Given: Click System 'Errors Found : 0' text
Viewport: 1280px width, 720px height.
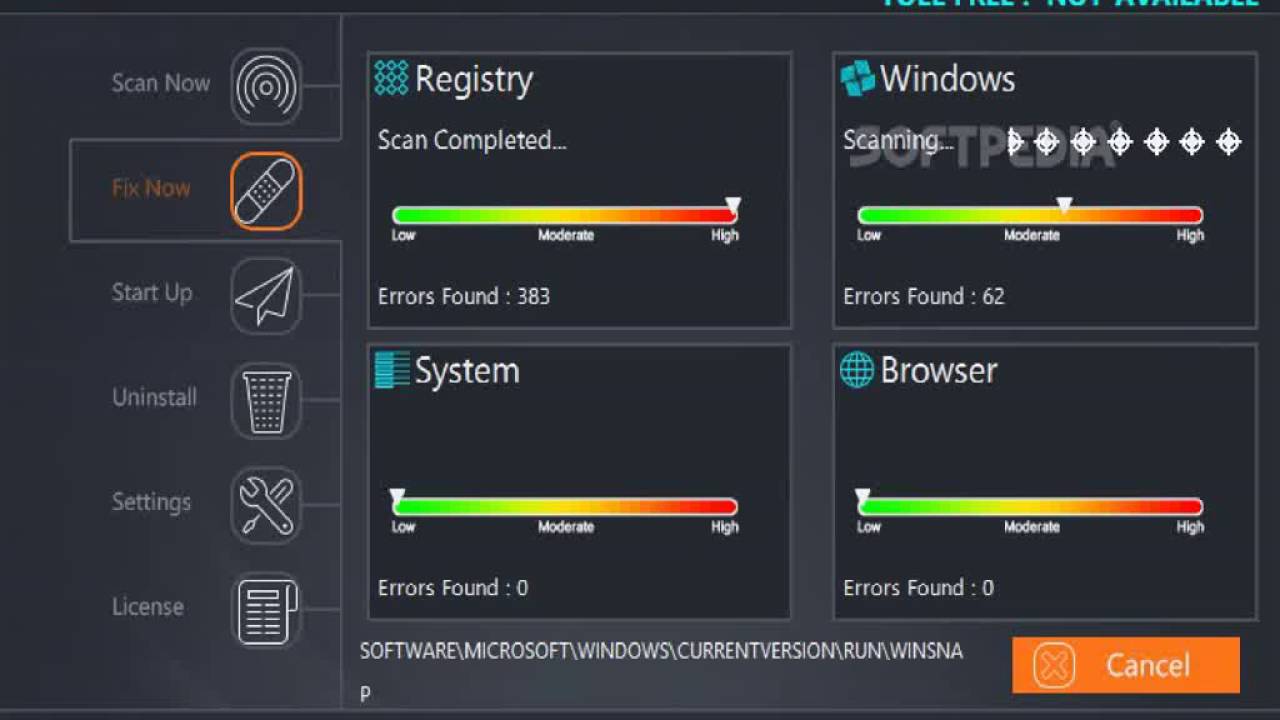Looking at the screenshot, I should click(453, 588).
